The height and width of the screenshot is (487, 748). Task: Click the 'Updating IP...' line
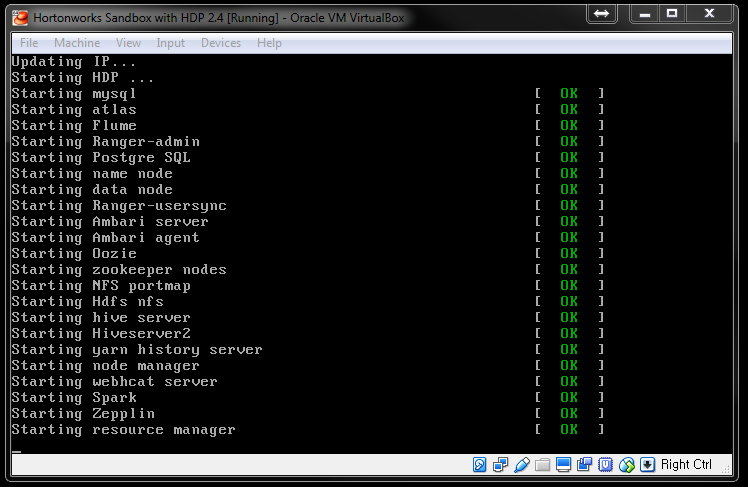(73, 62)
